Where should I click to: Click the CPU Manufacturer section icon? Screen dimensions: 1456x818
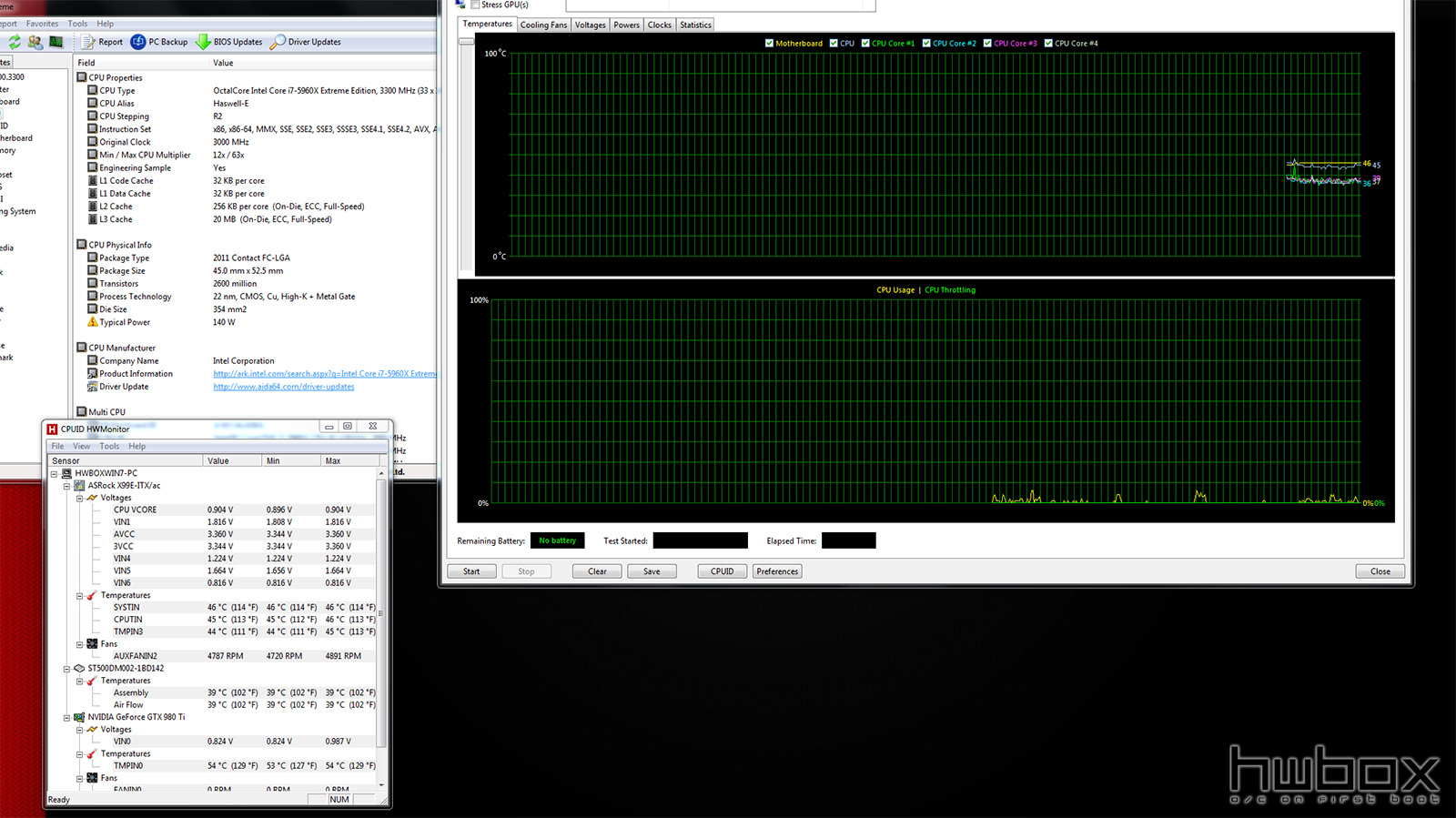[x=82, y=348]
